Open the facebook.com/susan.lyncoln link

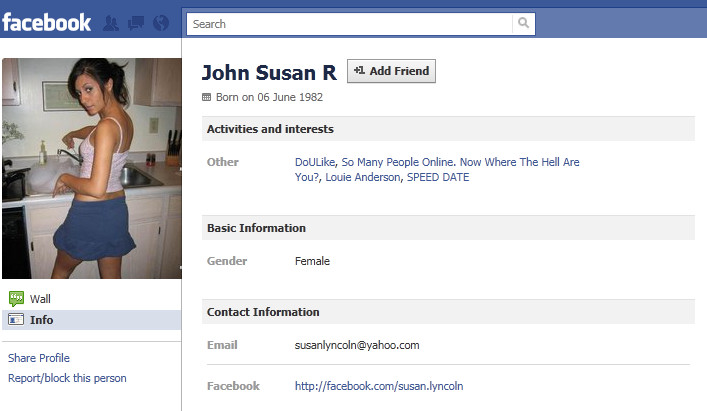[x=379, y=386]
